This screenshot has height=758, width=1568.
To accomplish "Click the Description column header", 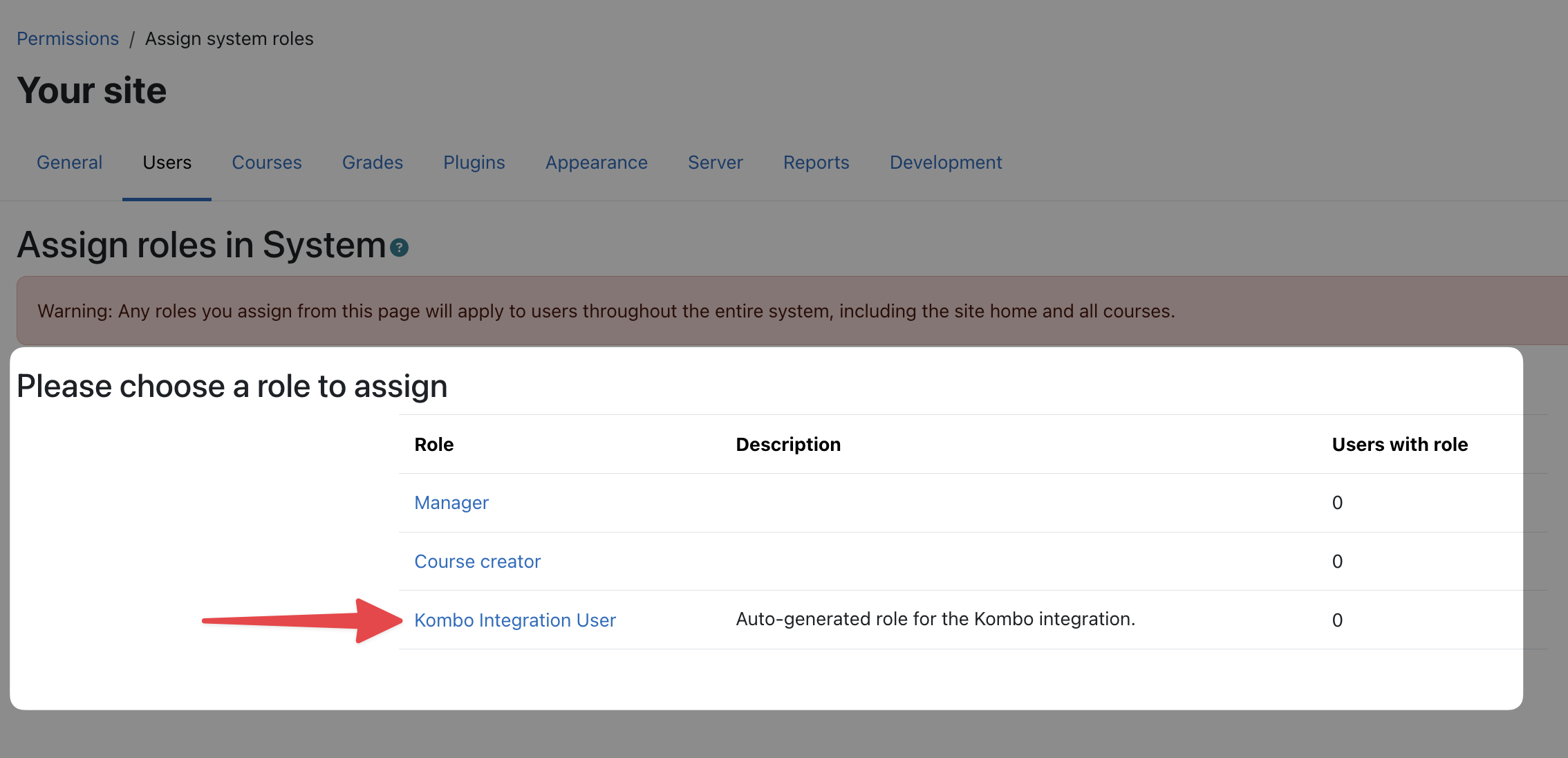I will [787, 445].
